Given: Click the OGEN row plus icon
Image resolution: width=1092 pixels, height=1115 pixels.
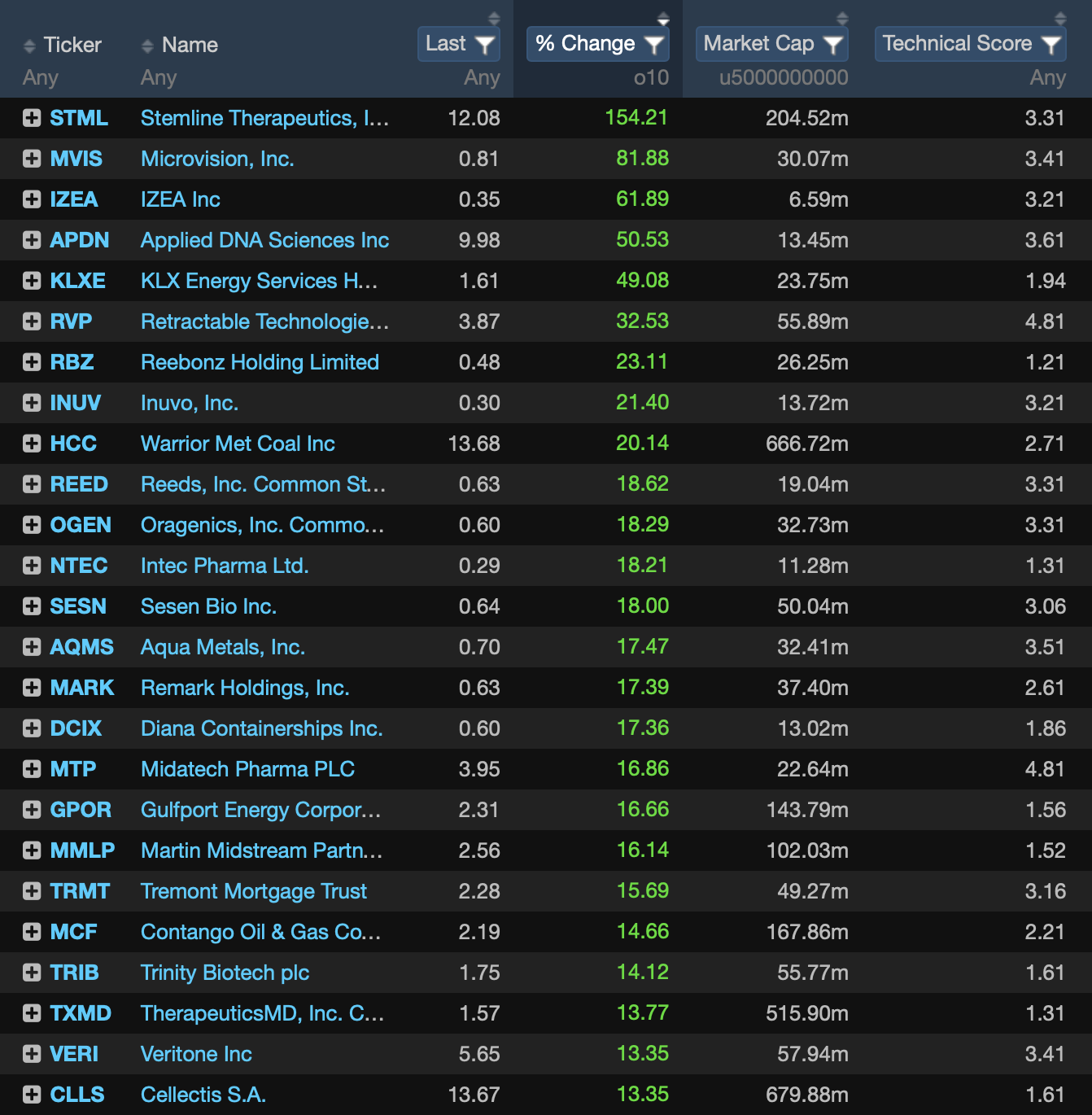Looking at the screenshot, I should tap(32, 525).
